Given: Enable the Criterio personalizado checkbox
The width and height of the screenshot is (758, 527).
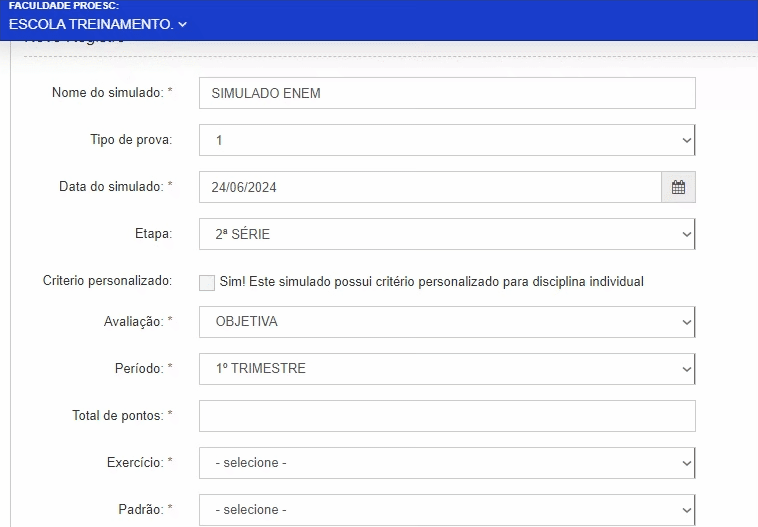Looking at the screenshot, I should tap(207, 283).
